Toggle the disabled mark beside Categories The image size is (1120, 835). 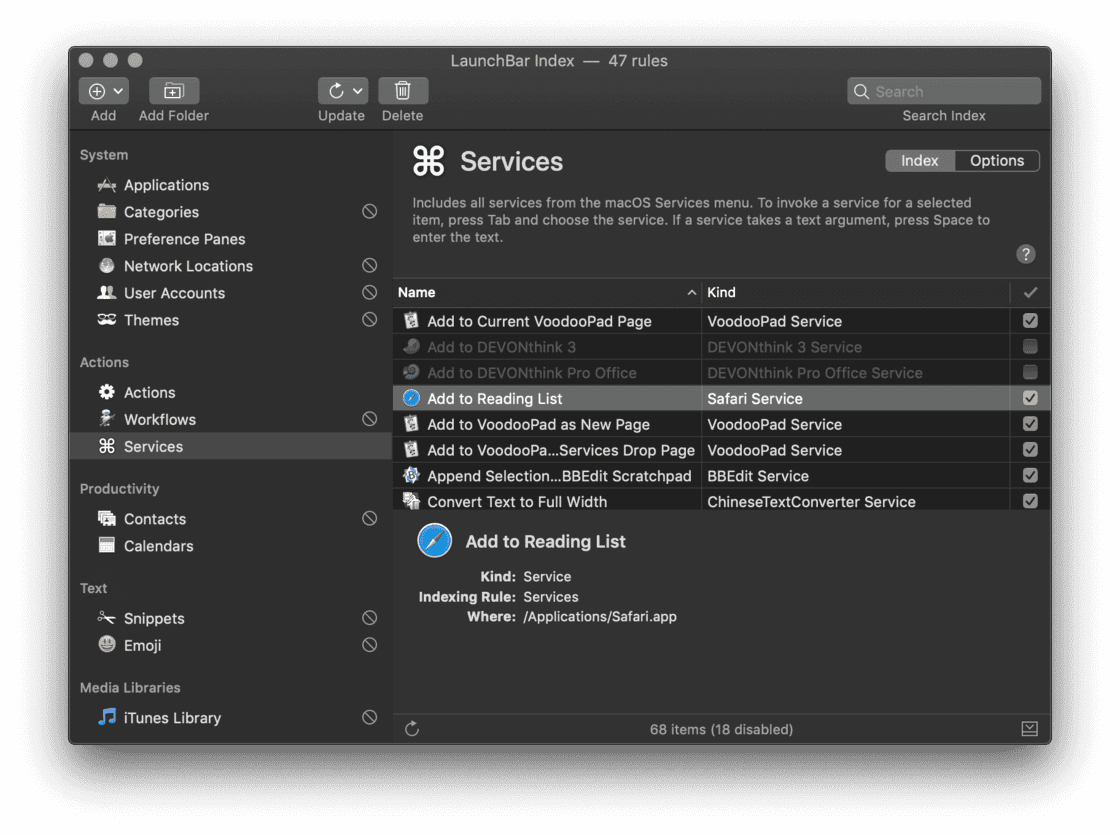point(369,211)
